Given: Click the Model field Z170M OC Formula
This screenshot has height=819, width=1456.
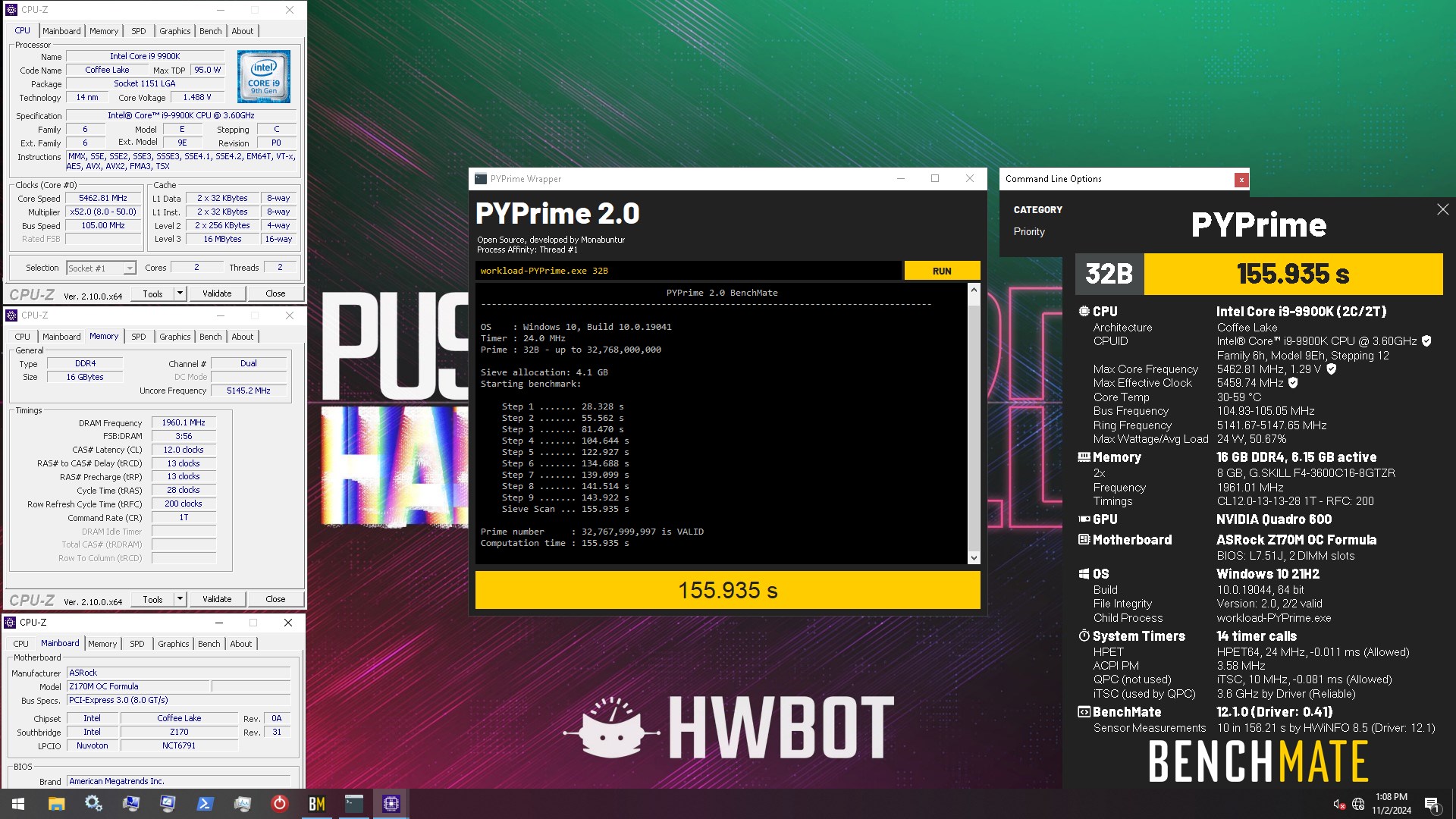Looking at the screenshot, I should 138,686.
